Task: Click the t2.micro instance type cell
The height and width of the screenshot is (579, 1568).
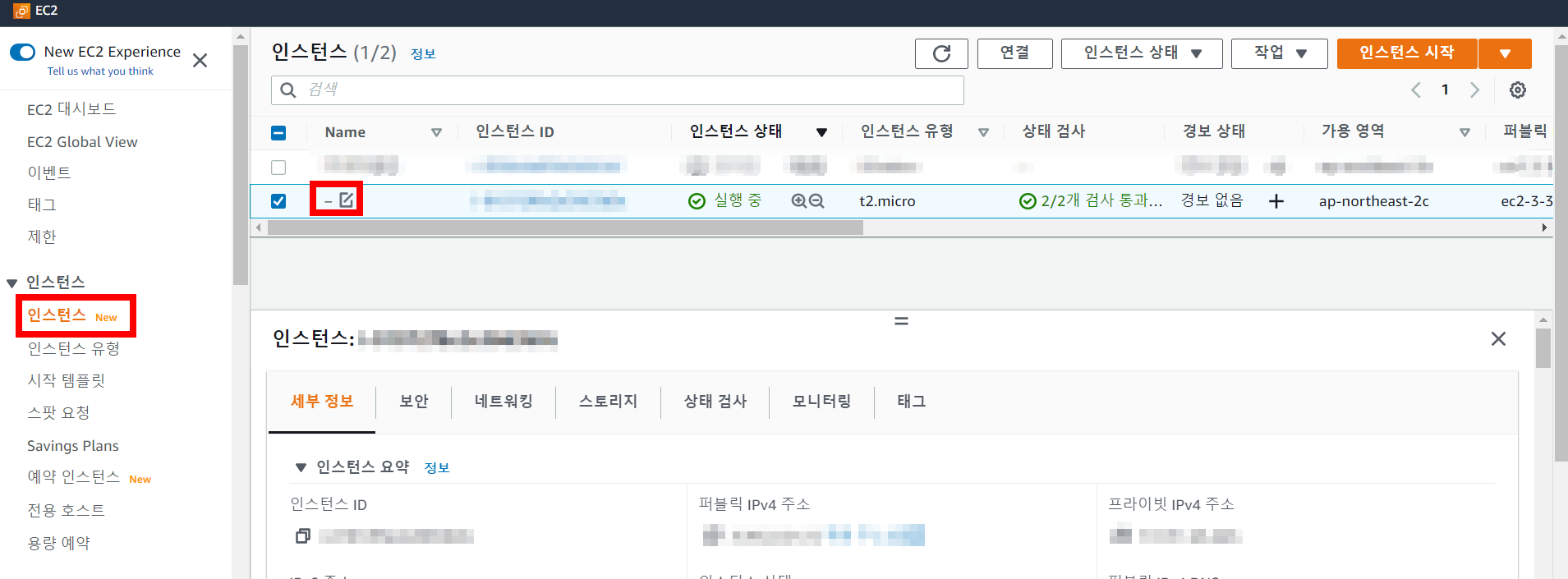Action: (887, 201)
